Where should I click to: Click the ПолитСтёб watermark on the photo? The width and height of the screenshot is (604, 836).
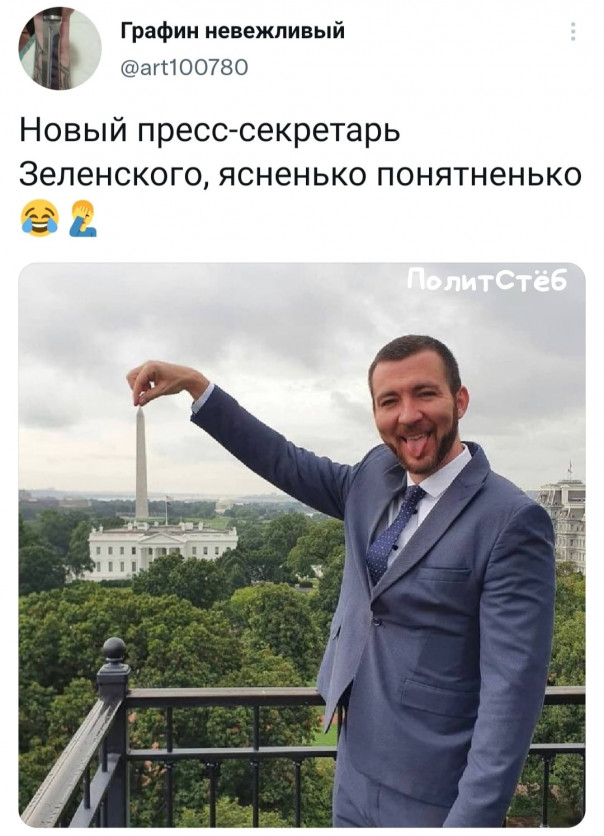(487, 281)
